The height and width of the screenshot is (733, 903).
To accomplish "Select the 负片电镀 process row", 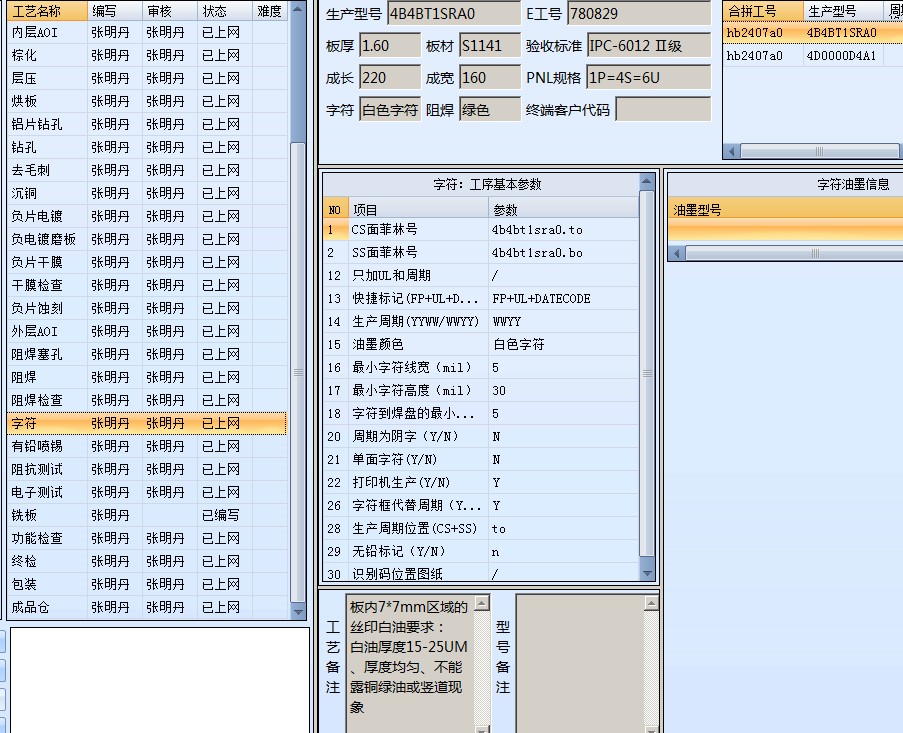I will tap(147, 217).
